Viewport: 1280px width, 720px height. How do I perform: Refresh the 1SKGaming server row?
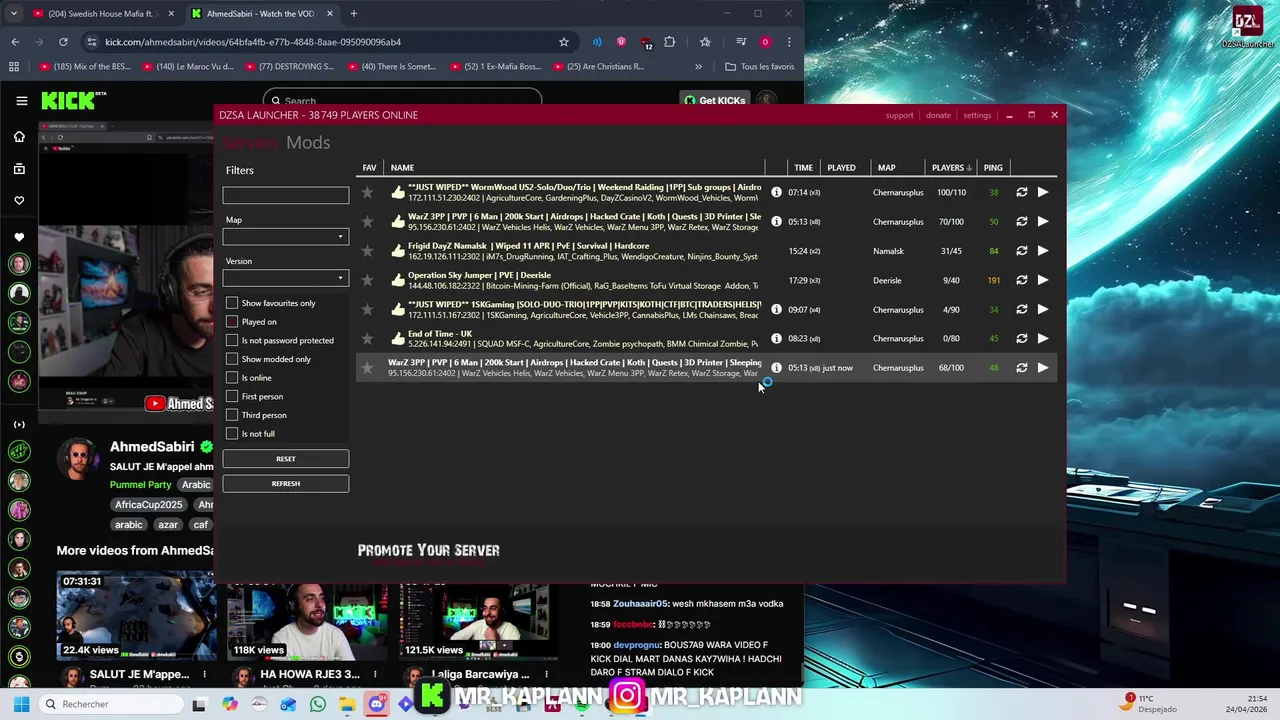pos(1021,309)
